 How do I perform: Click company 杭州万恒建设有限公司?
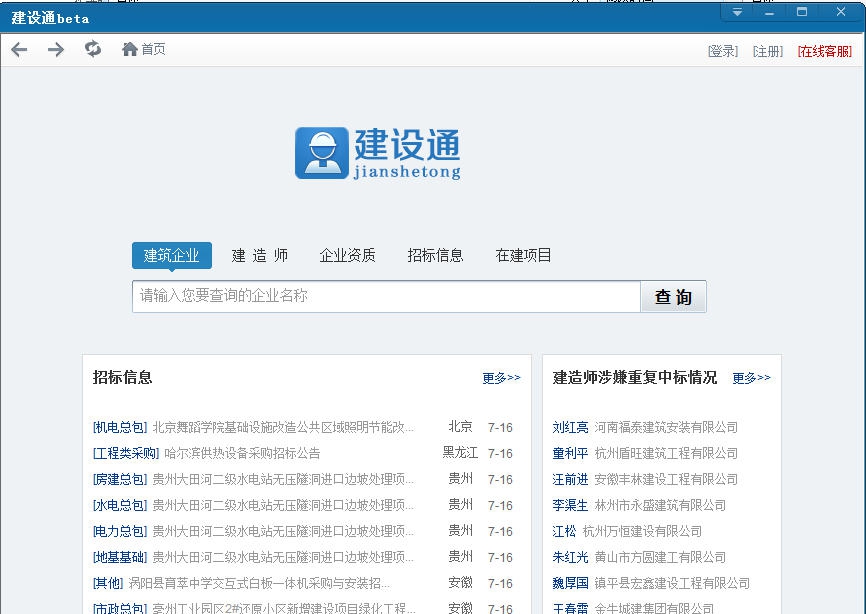[x=642, y=531]
